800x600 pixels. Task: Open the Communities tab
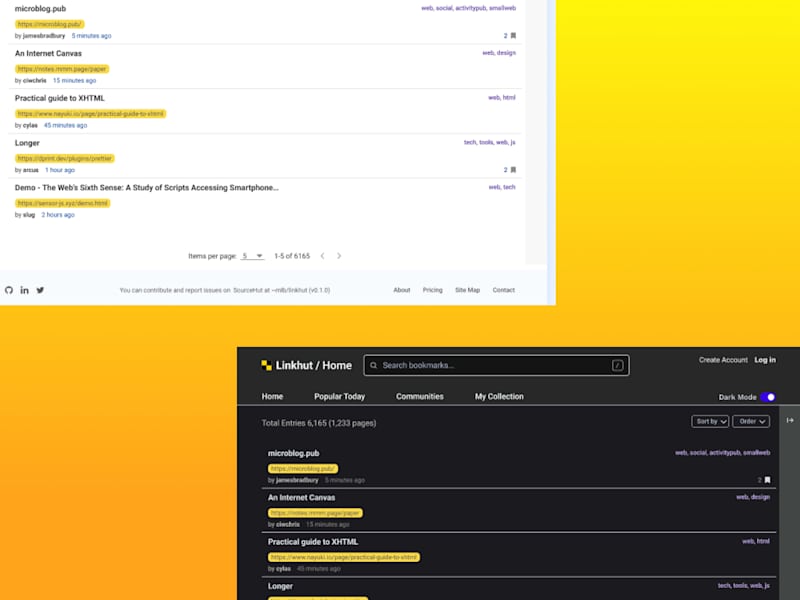[419, 396]
